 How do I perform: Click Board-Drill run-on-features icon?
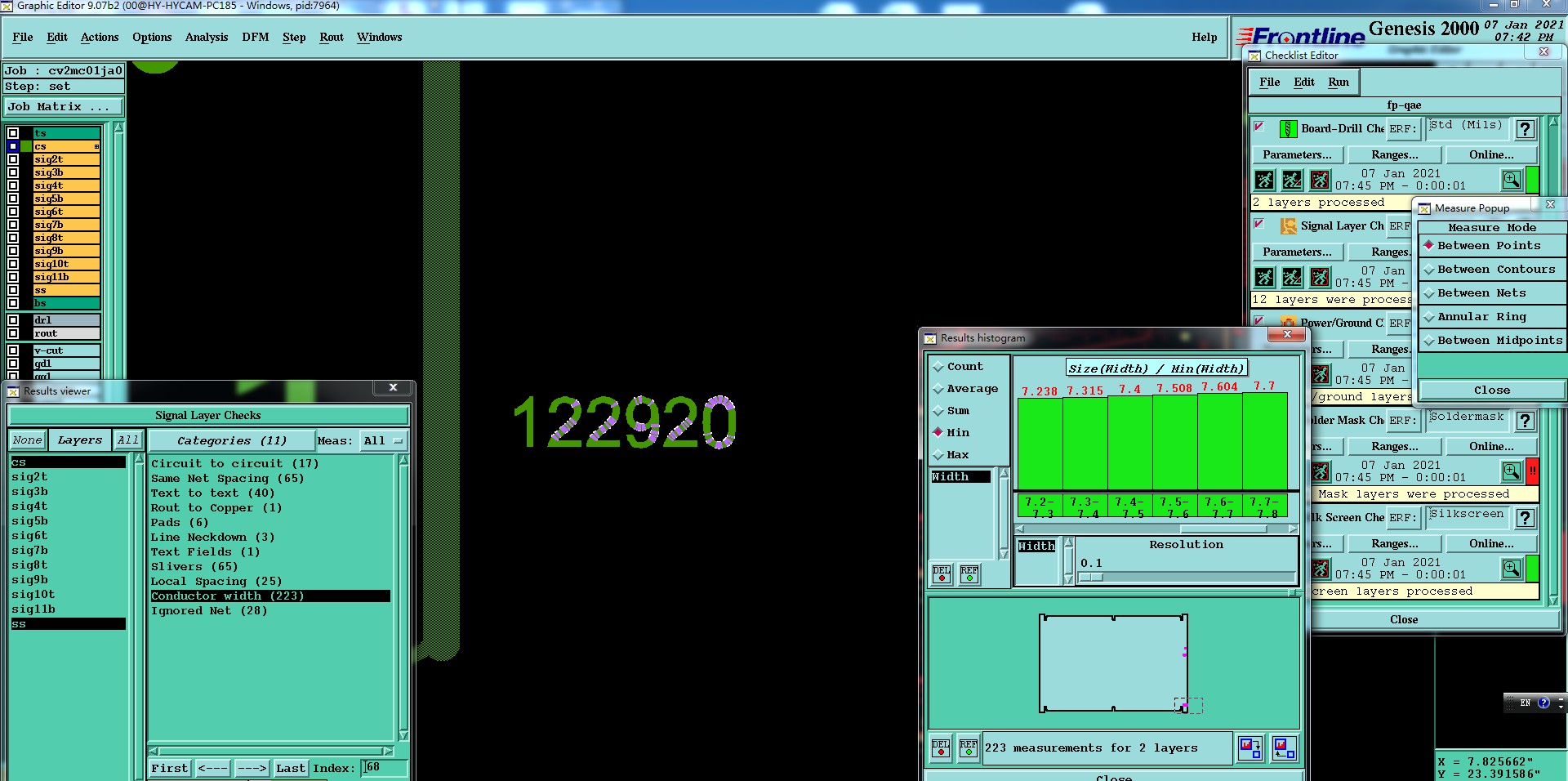1292,180
